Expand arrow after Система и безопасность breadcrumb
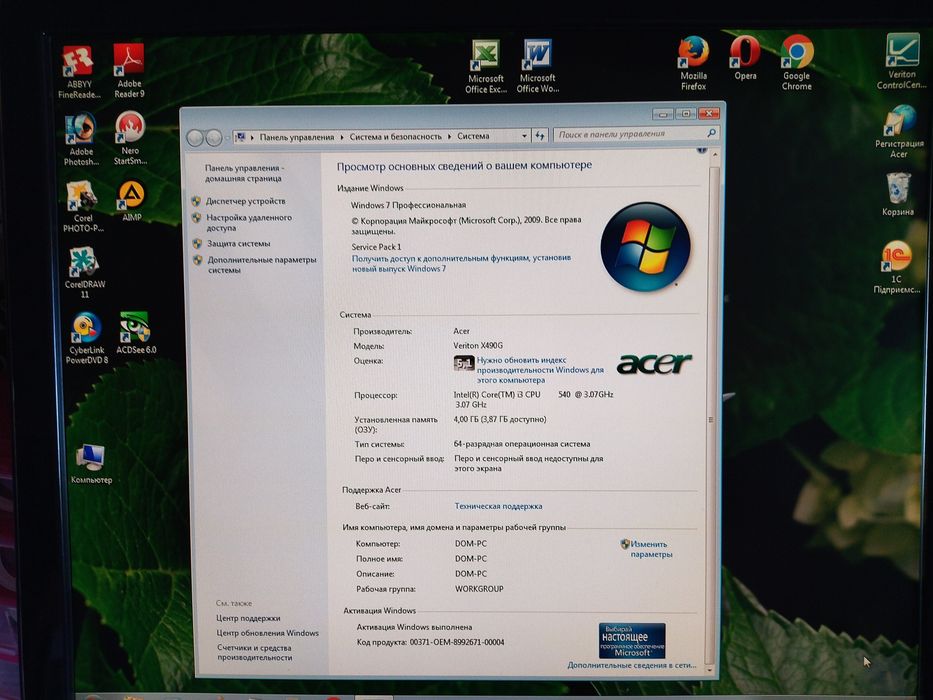The image size is (933, 700). point(449,136)
